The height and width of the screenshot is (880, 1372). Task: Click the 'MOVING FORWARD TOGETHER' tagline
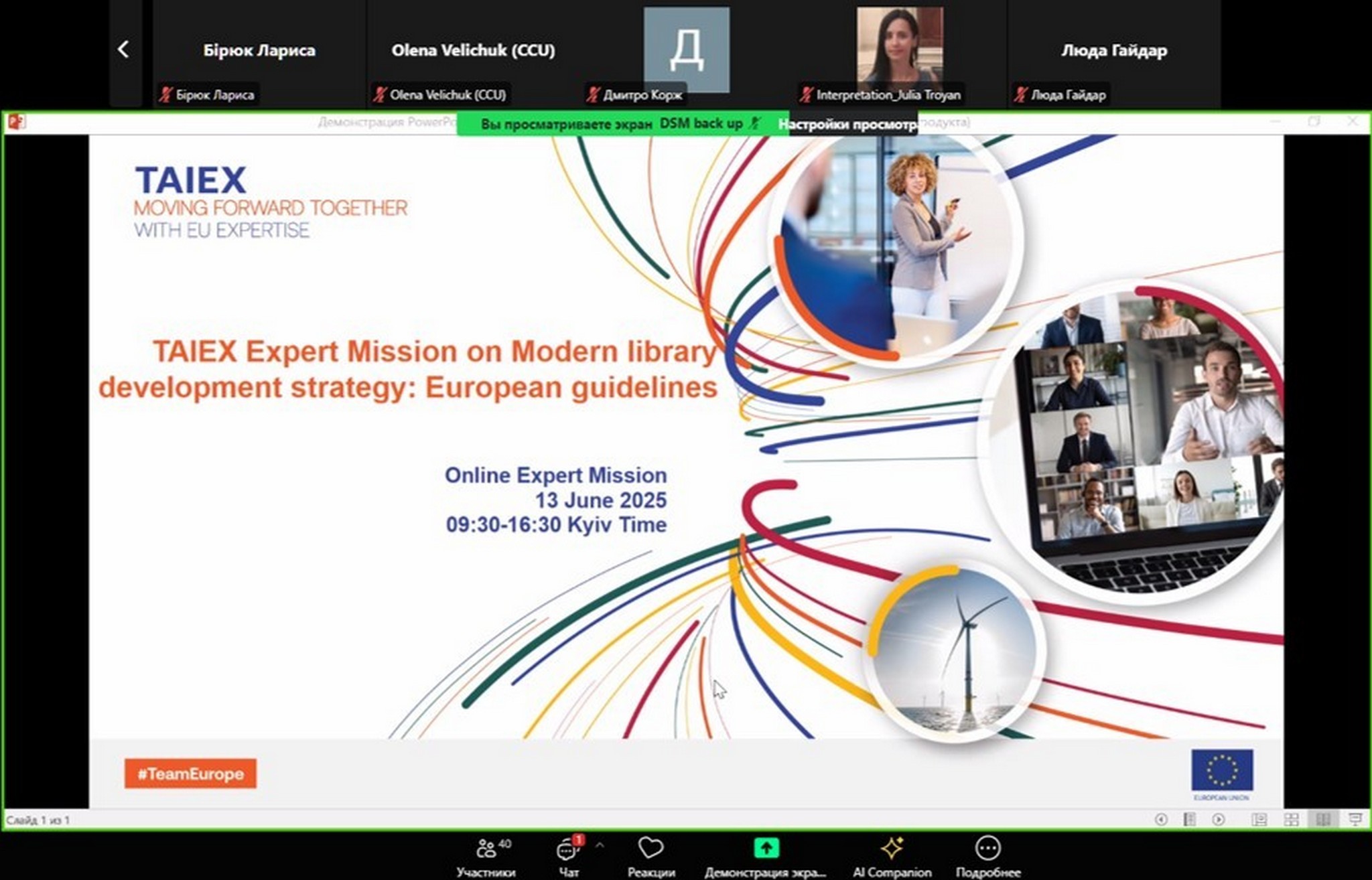coord(271,208)
